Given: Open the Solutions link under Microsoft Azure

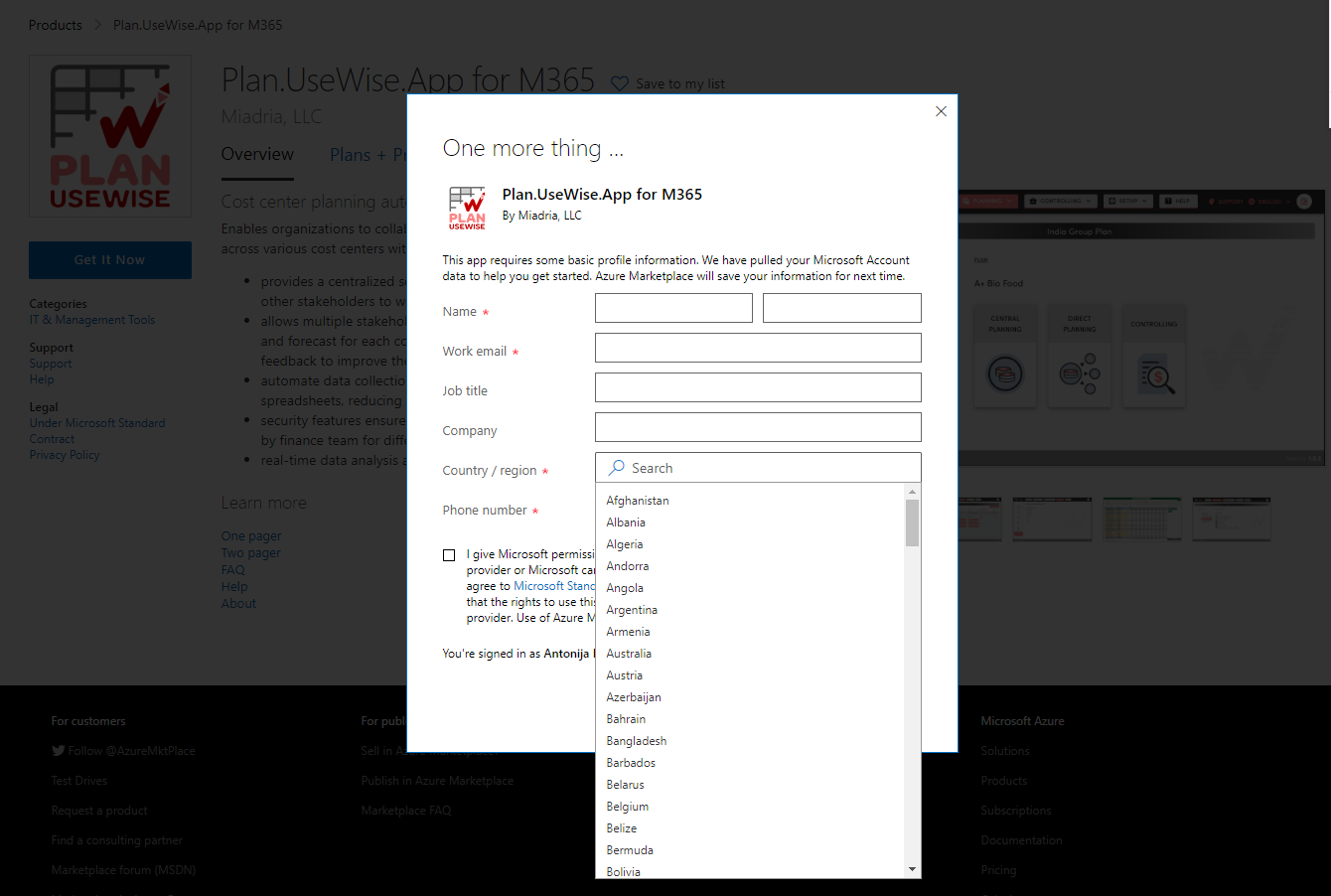Looking at the screenshot, I should (x=1005, y=751).
